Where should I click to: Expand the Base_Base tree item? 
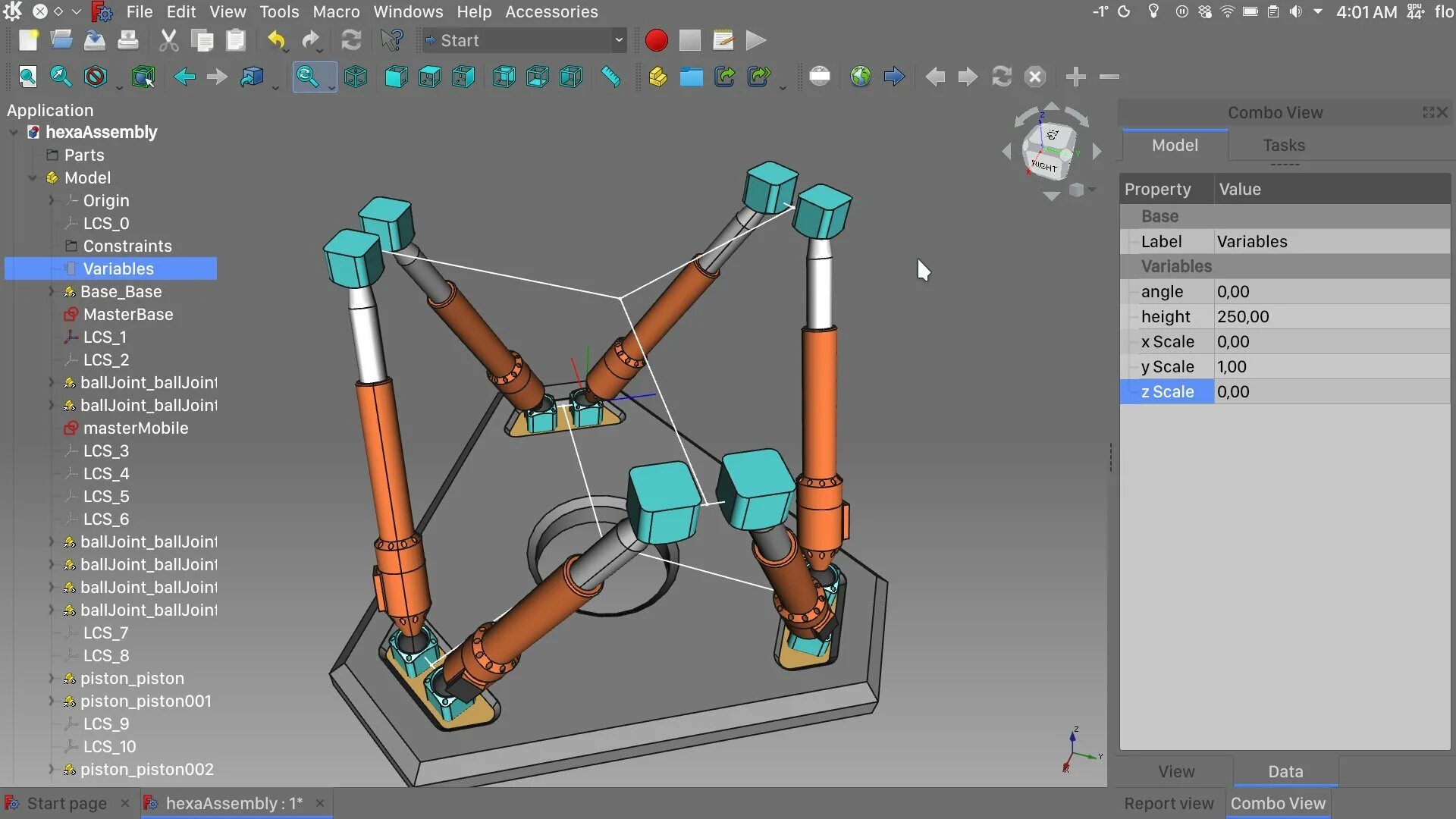(52, 292)
